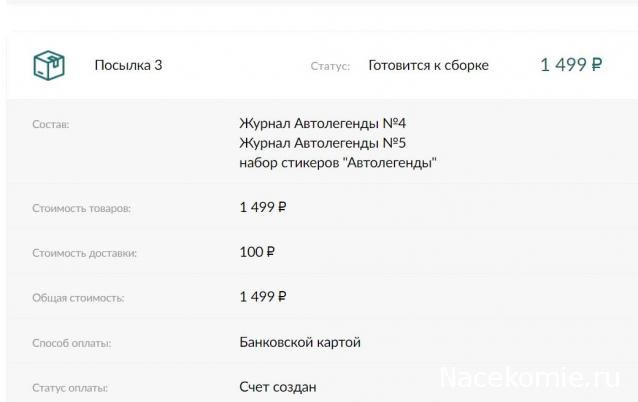Click the Nacekomie.ru watermark
The height and width of the screenshot is (402, 638).
[x=537, y=379]
